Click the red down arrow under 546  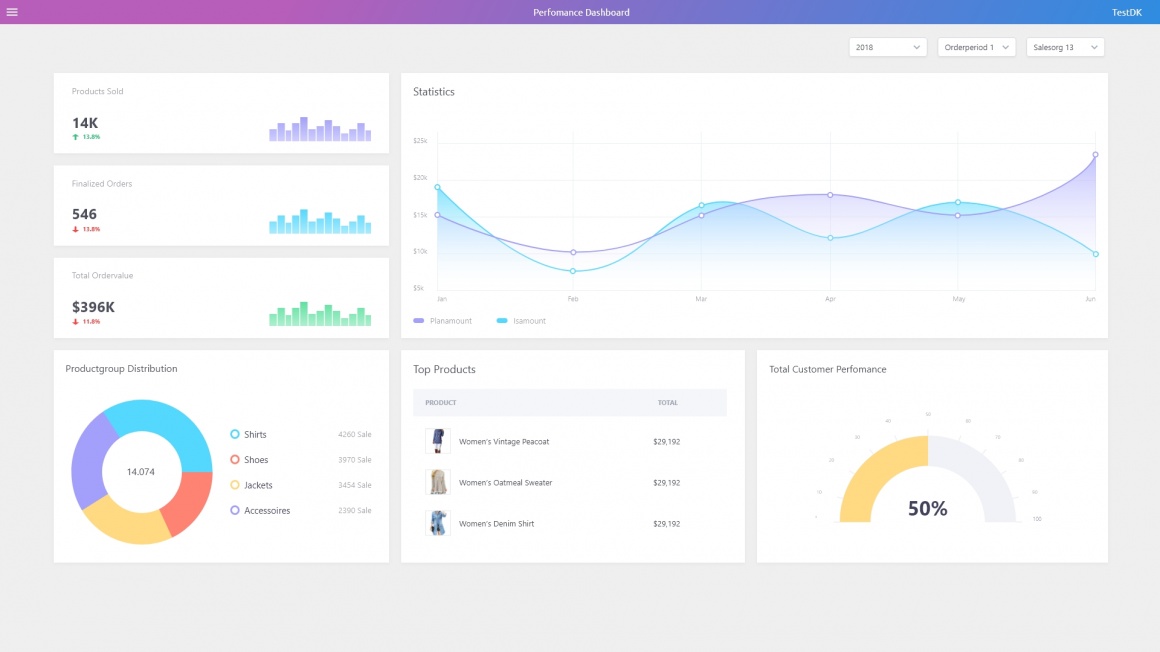[x=75, y=229]
